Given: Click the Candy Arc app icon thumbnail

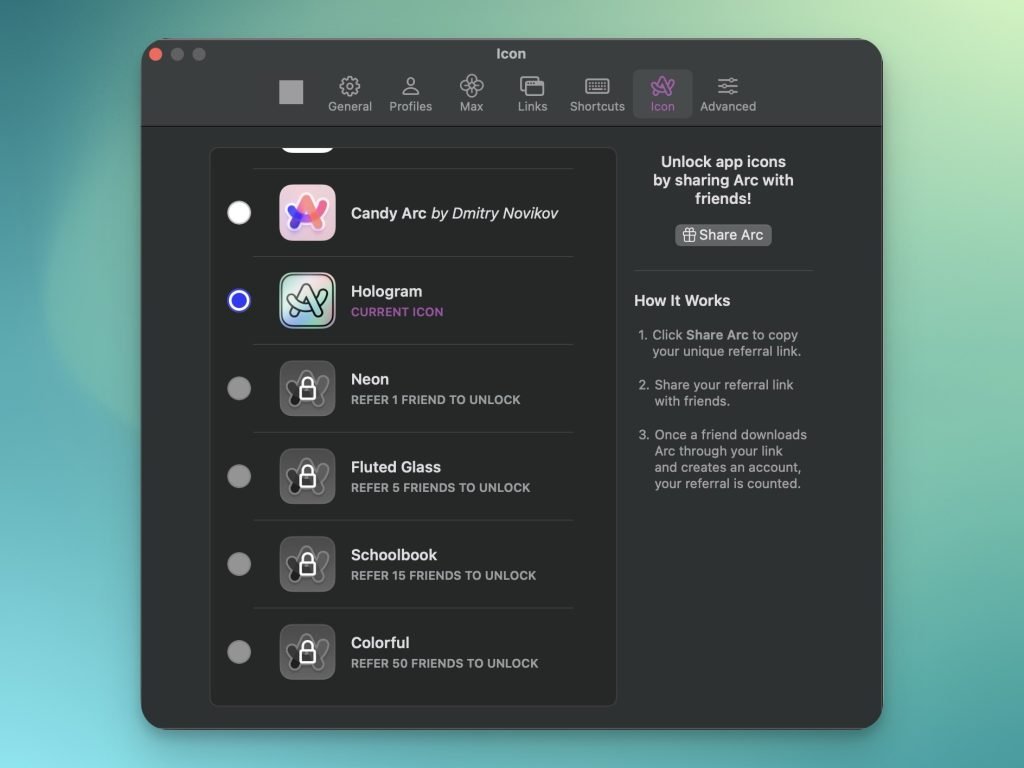Looking at the screenshot, I should [x=308, y=212].
